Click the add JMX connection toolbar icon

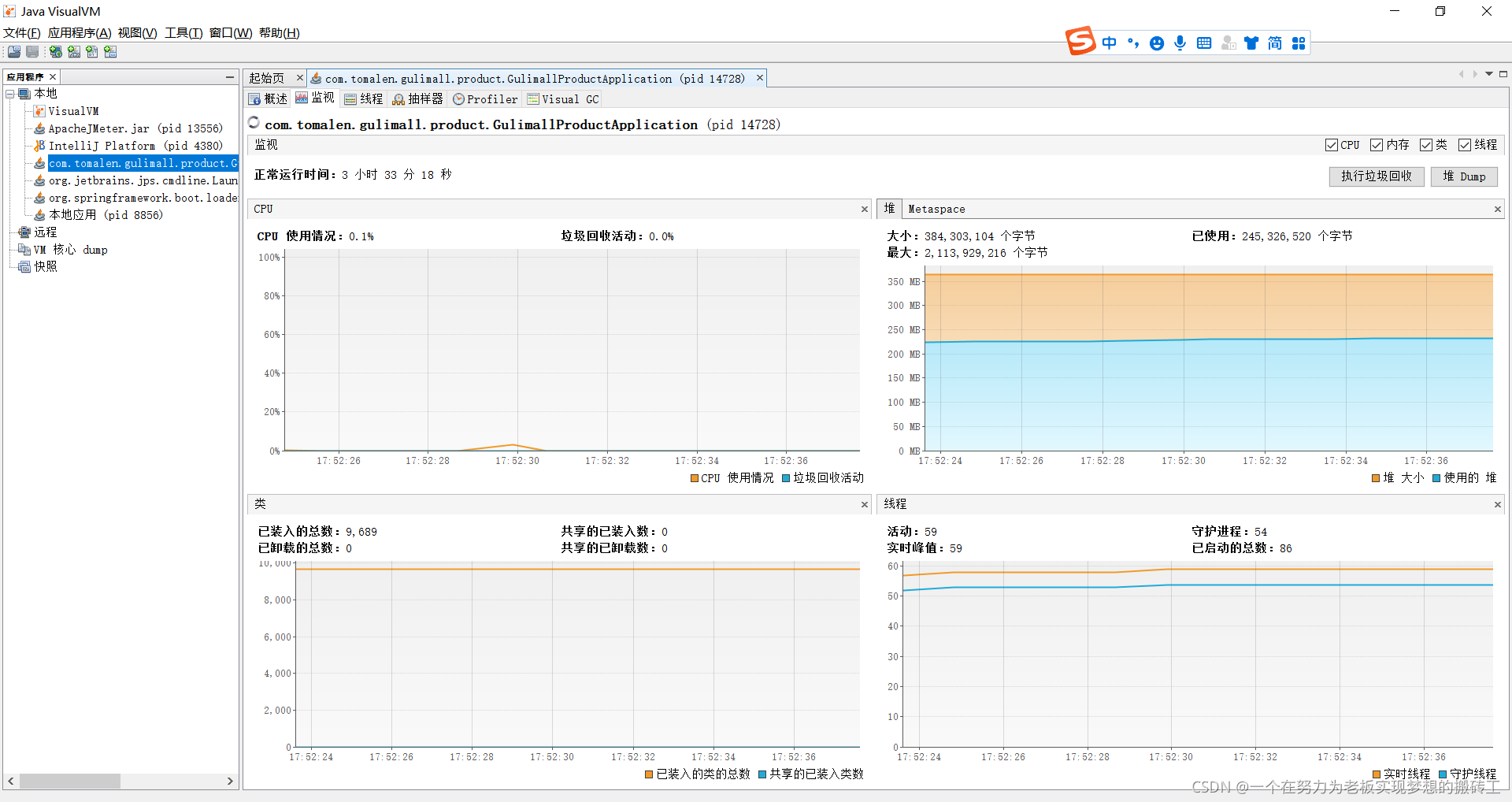pyautogui.click(x=74, y=52)
